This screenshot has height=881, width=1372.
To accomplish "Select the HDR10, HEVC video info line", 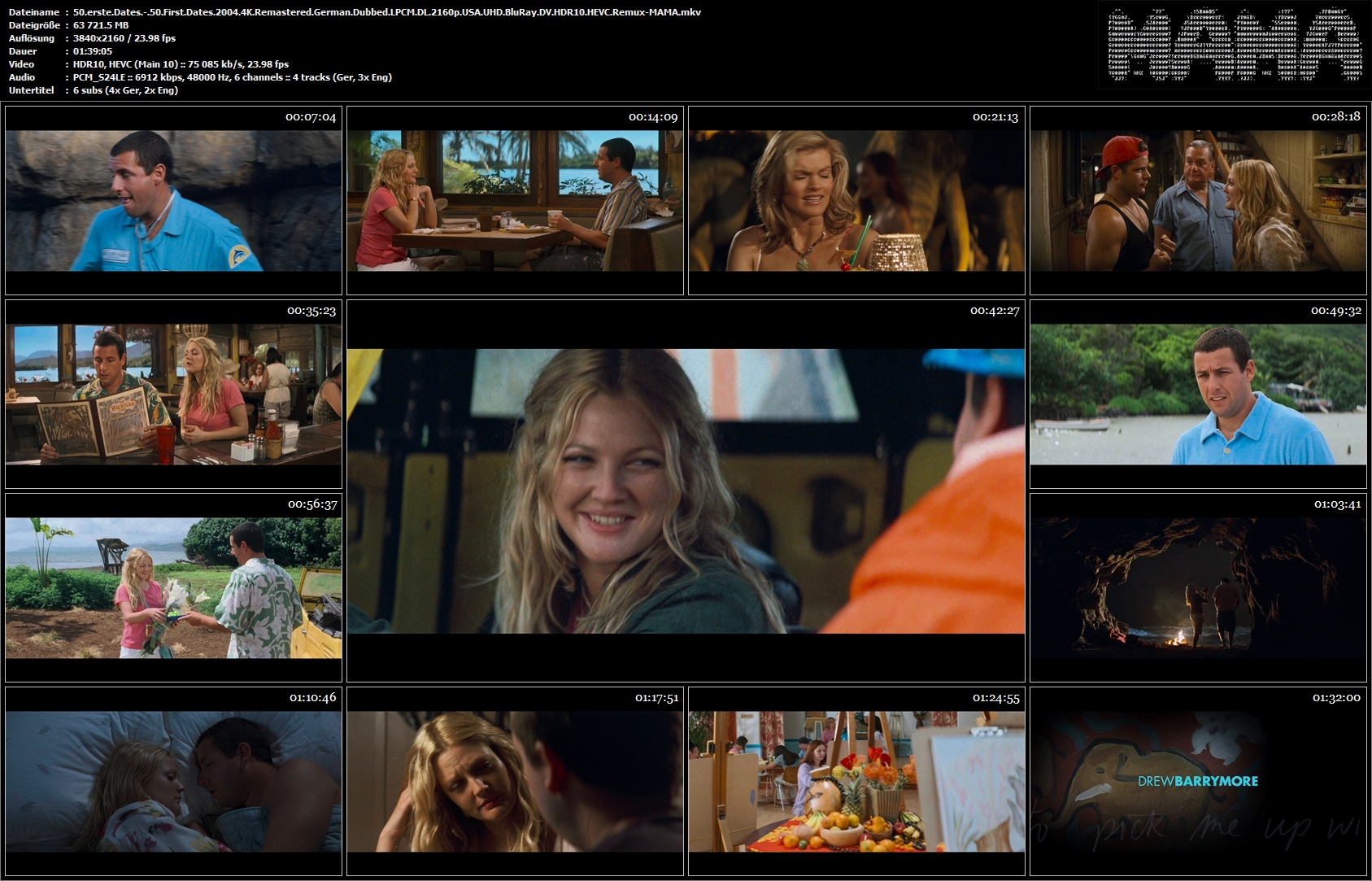I will pos(181,64).
